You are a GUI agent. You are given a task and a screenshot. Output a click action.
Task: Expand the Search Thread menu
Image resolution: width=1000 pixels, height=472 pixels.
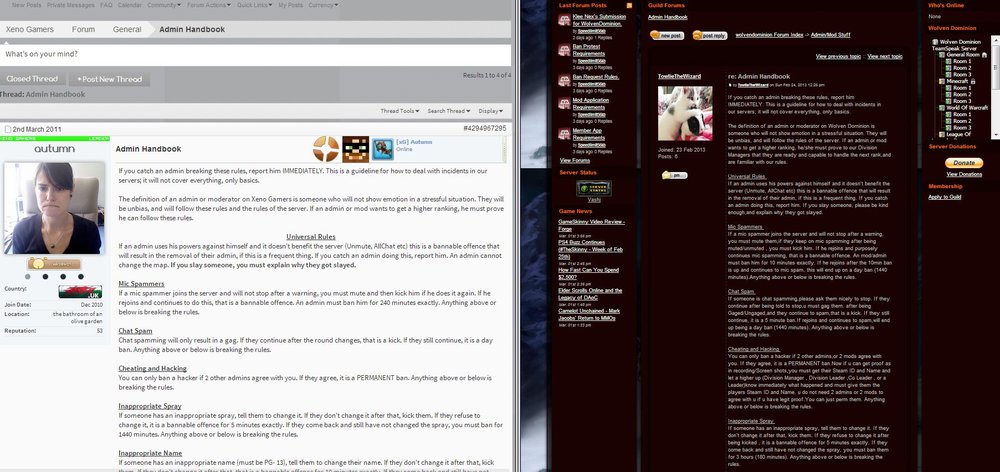coord(448,111)
